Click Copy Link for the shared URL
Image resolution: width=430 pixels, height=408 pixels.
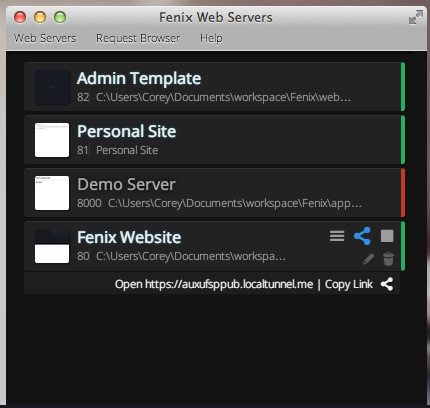[349, 284]
